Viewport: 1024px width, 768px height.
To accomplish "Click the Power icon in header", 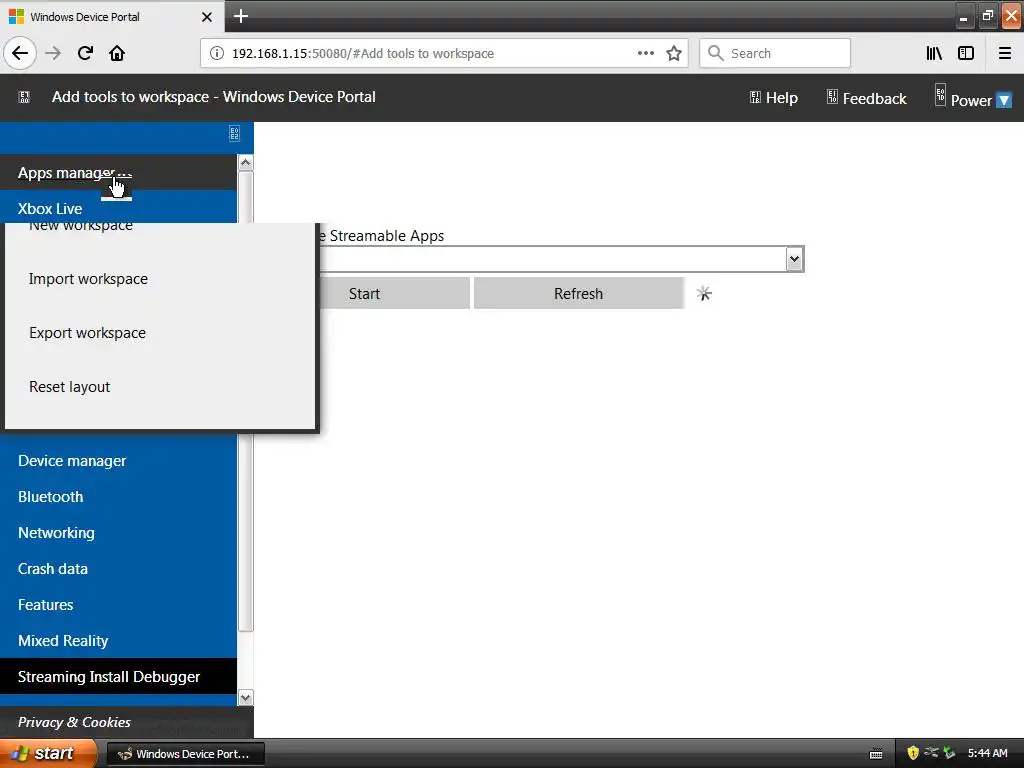I will pyautogui.click(x=940, y=94).
